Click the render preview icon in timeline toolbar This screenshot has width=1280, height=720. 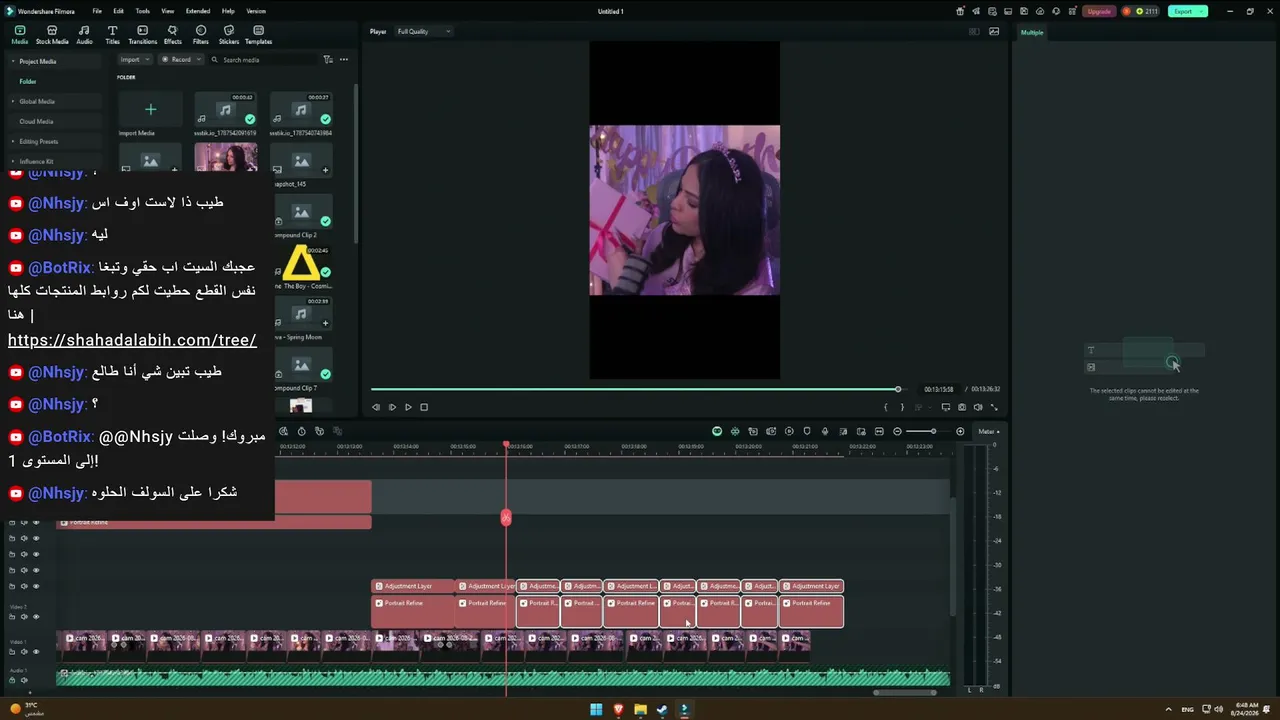pyautogui.click(x=788, y=431)
